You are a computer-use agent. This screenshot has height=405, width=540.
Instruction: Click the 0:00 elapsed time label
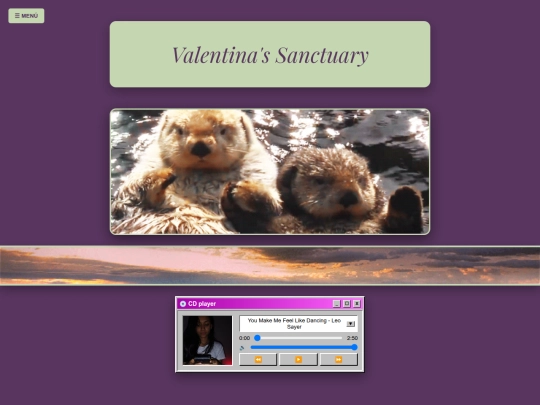[x=245, y=338]
